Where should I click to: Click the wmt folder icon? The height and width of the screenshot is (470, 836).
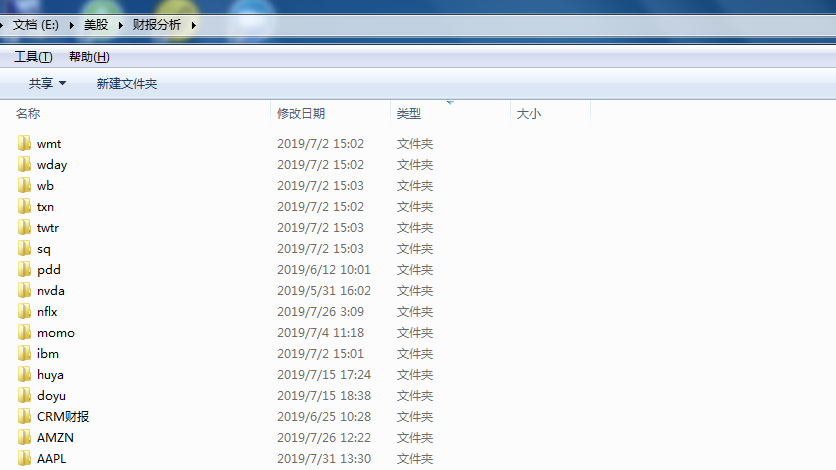tap(24, 143)
